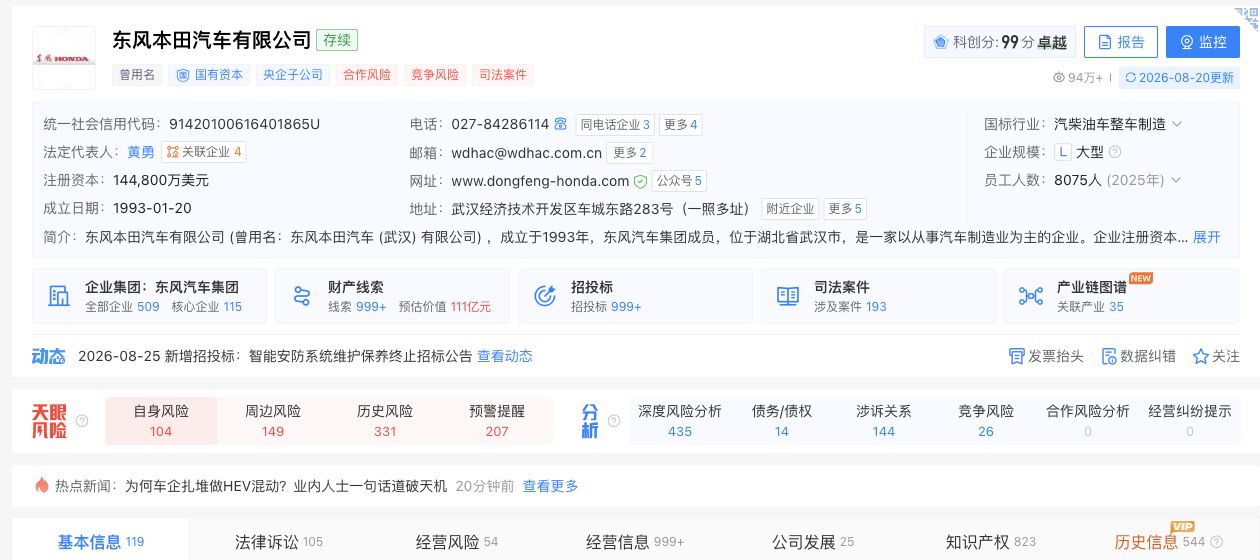Expand company description with 展开

(x=1207, y=237)
